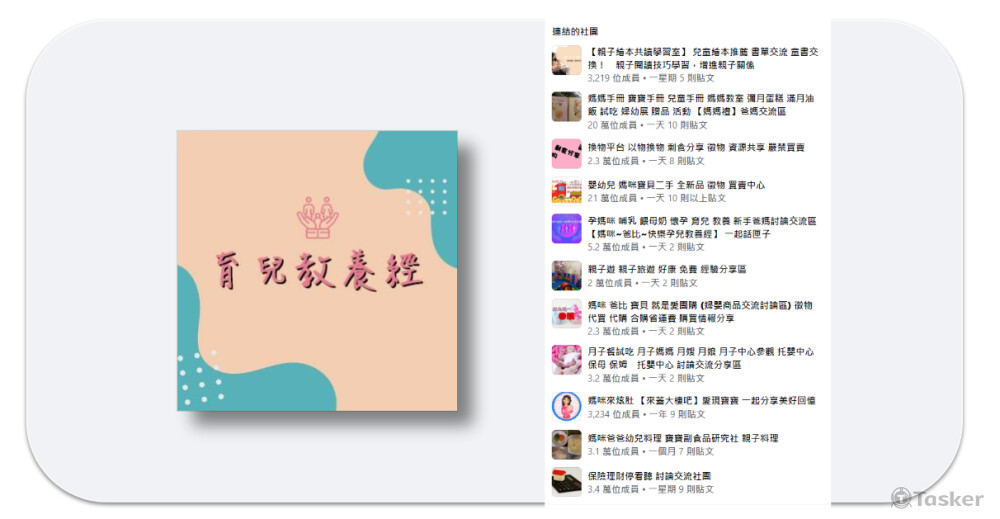Open the 幼兒料理 副食品 group thumbnail

[x=566, y=444]
